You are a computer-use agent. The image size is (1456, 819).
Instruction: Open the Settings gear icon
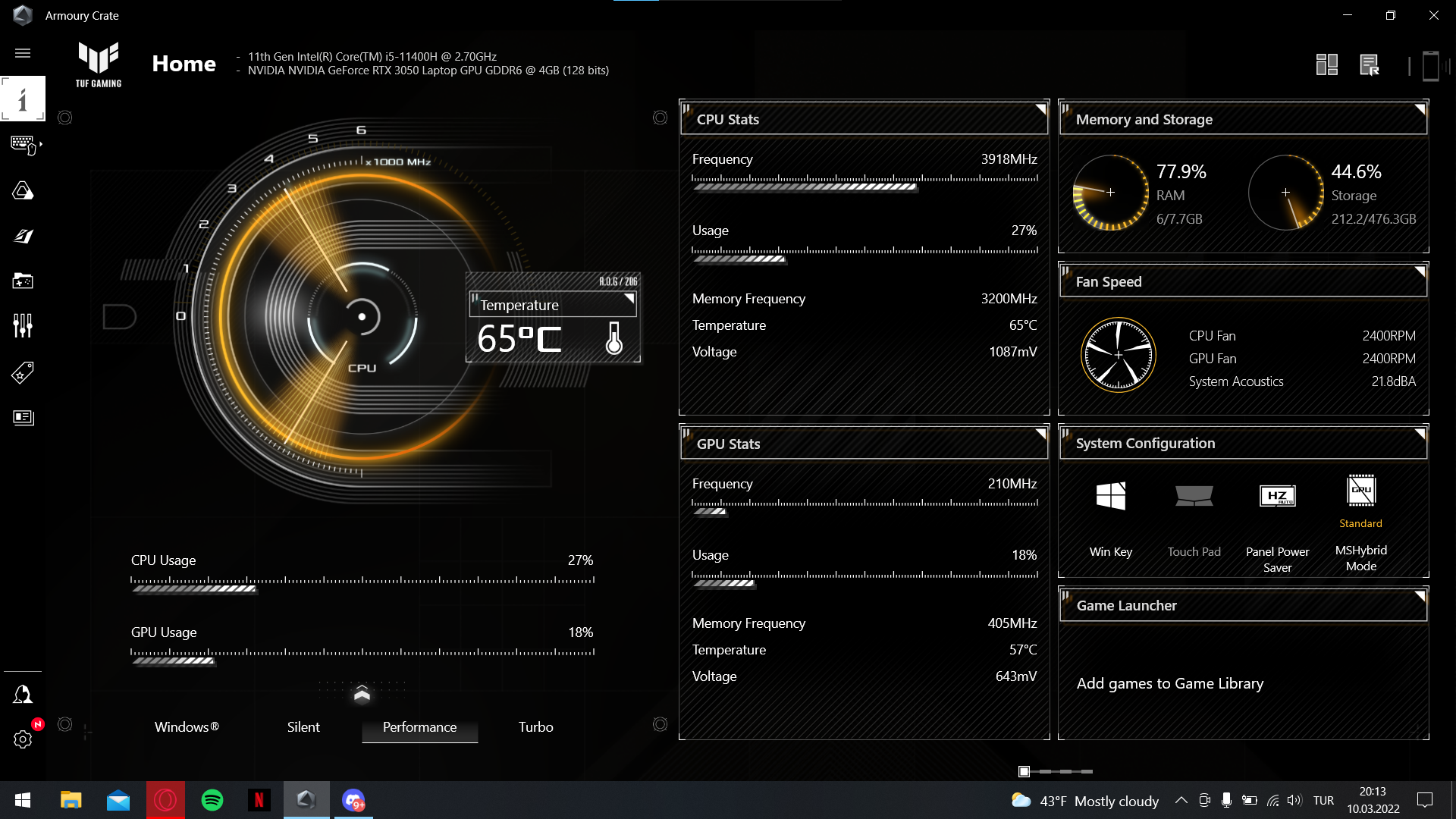(23, 739)
